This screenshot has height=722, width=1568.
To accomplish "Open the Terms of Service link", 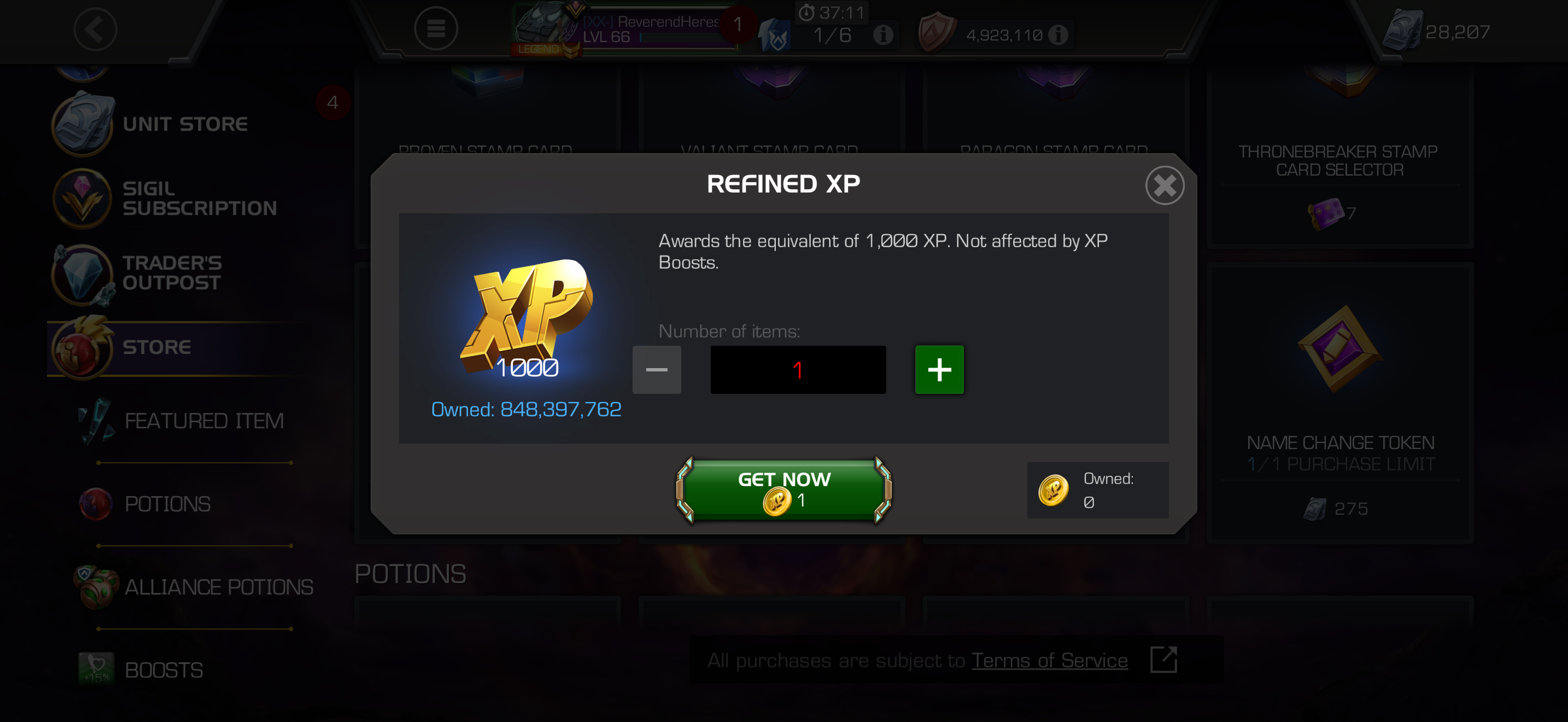I will tap(1049, 660).
